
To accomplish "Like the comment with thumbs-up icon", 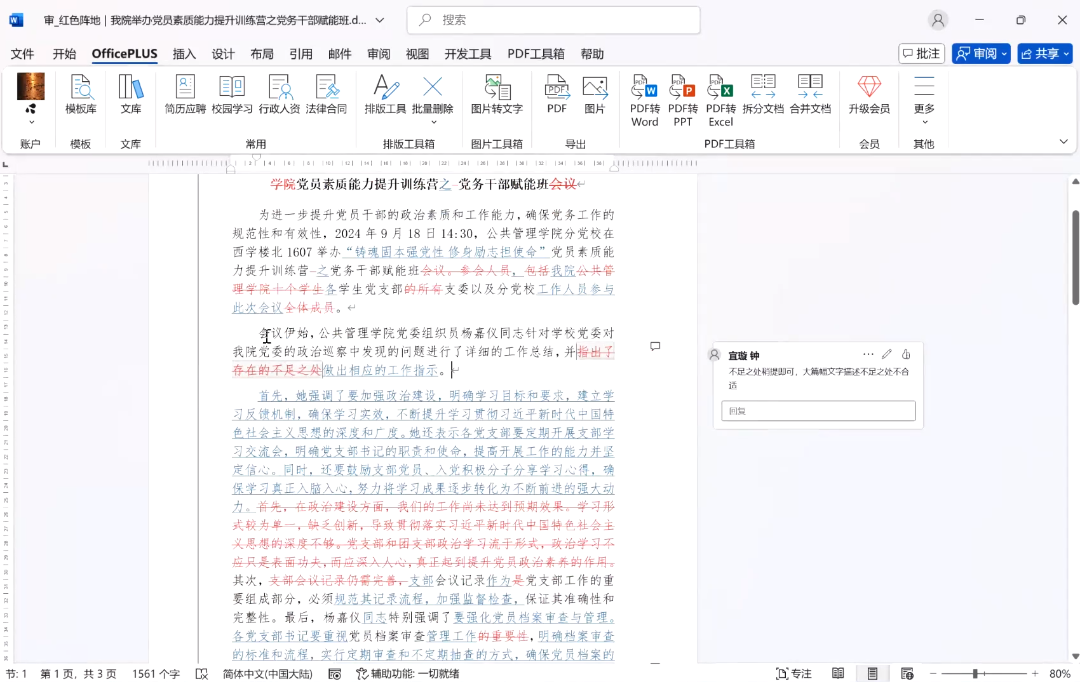I will pyautogui.click(x=906, y=354).
